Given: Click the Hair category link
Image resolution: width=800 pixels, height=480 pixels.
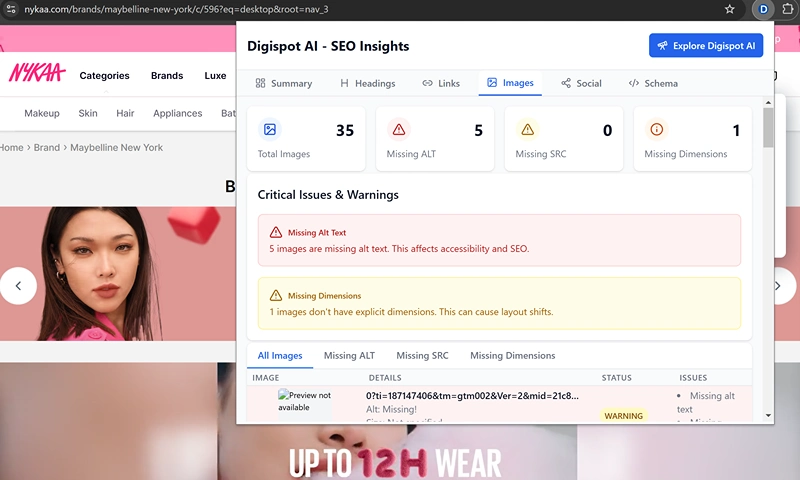Looking at the screenshot, I should [125, 113].
